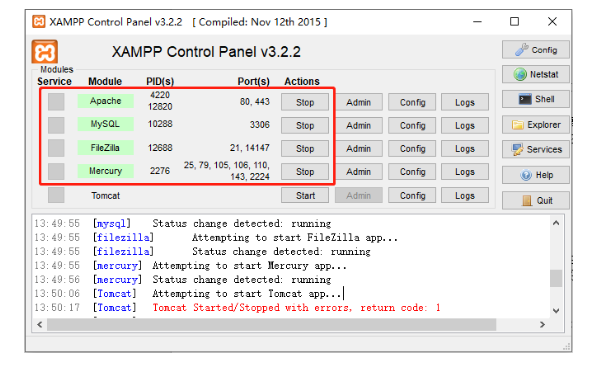Click the log scroll-left arrow
This screenshot has height=366, width=590.
pyautogui.click(x=40, y=324)
